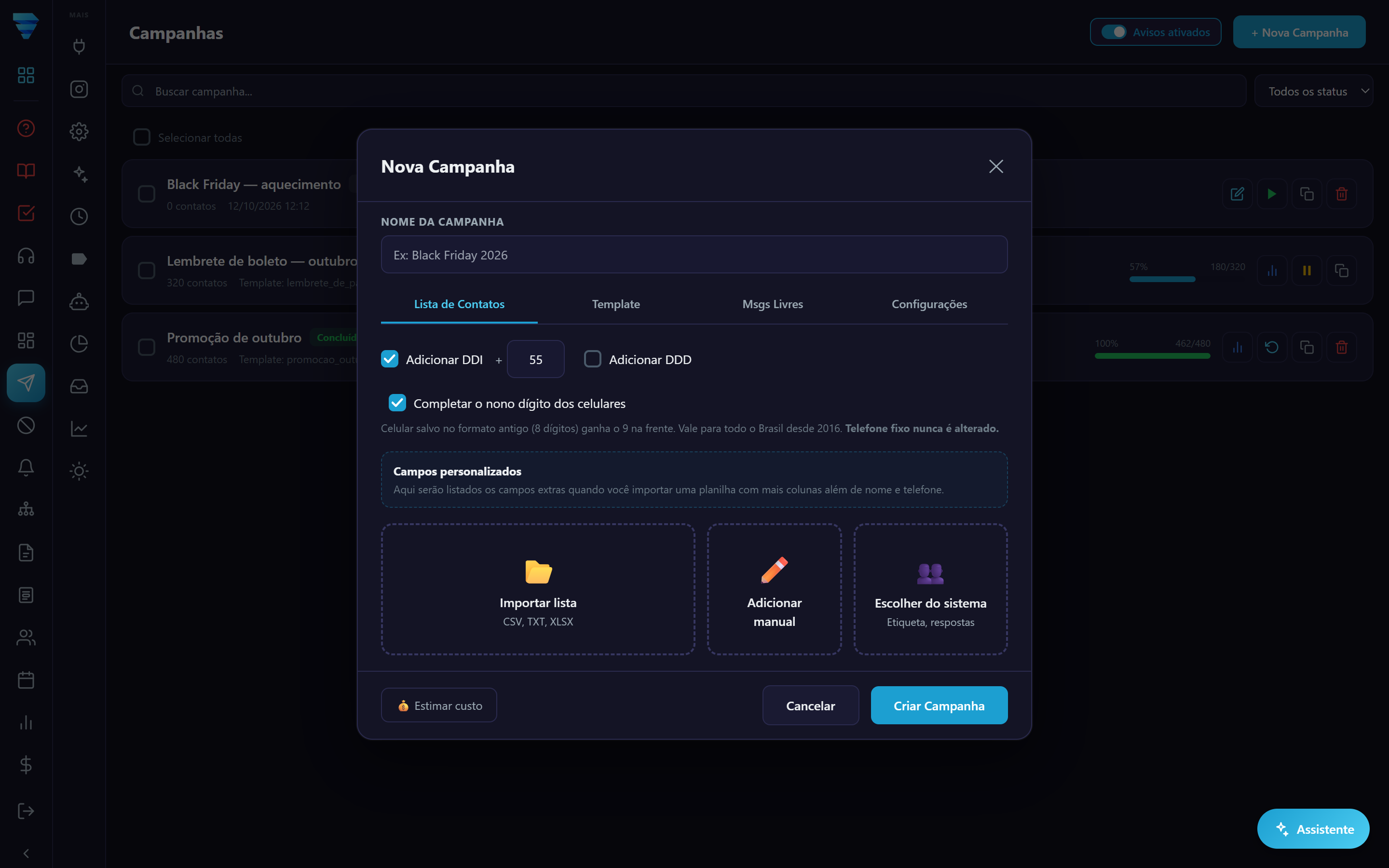Restart the Promoção de outubro campaign

point(1272,347)
